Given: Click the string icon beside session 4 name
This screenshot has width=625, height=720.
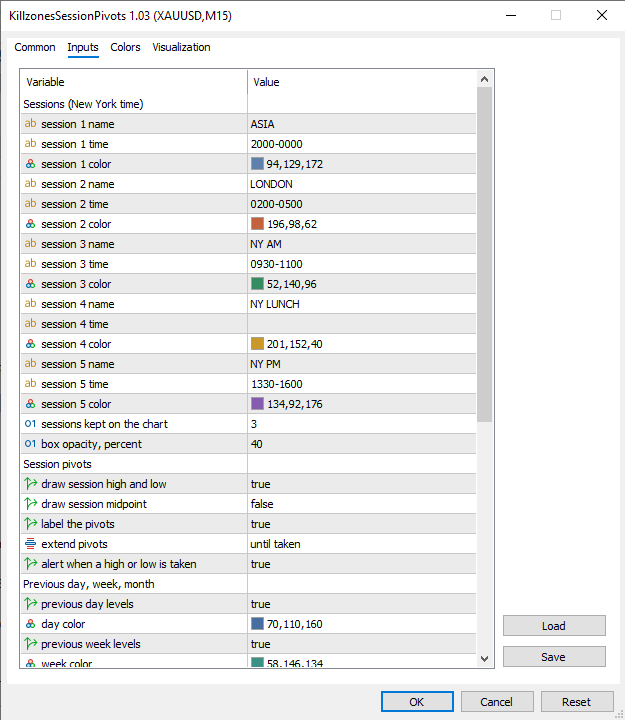Looking at the screenshot, I should 30,304.
